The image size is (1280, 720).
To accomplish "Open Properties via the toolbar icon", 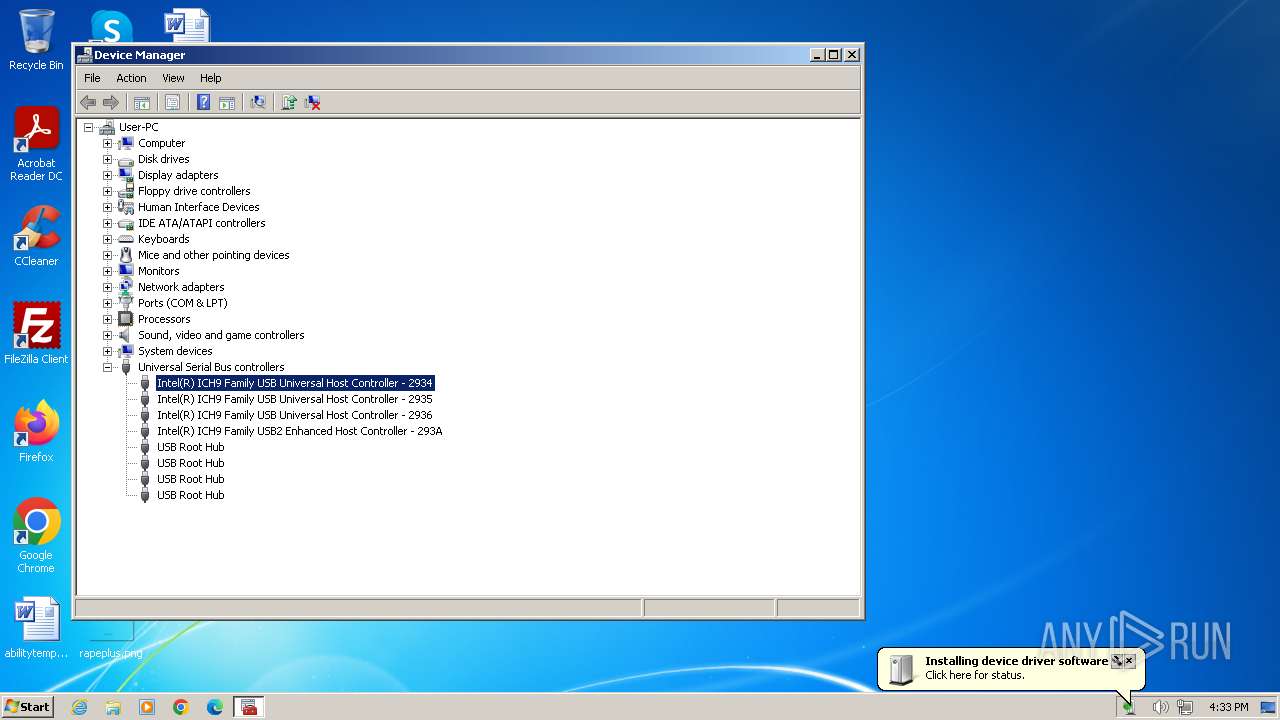I will point(172,102).
